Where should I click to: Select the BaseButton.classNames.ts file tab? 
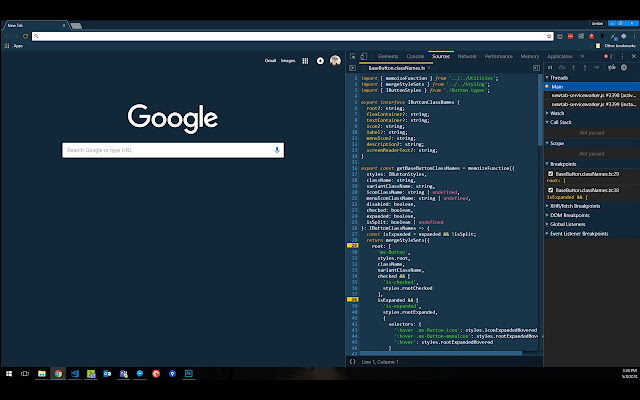point(396,68)
